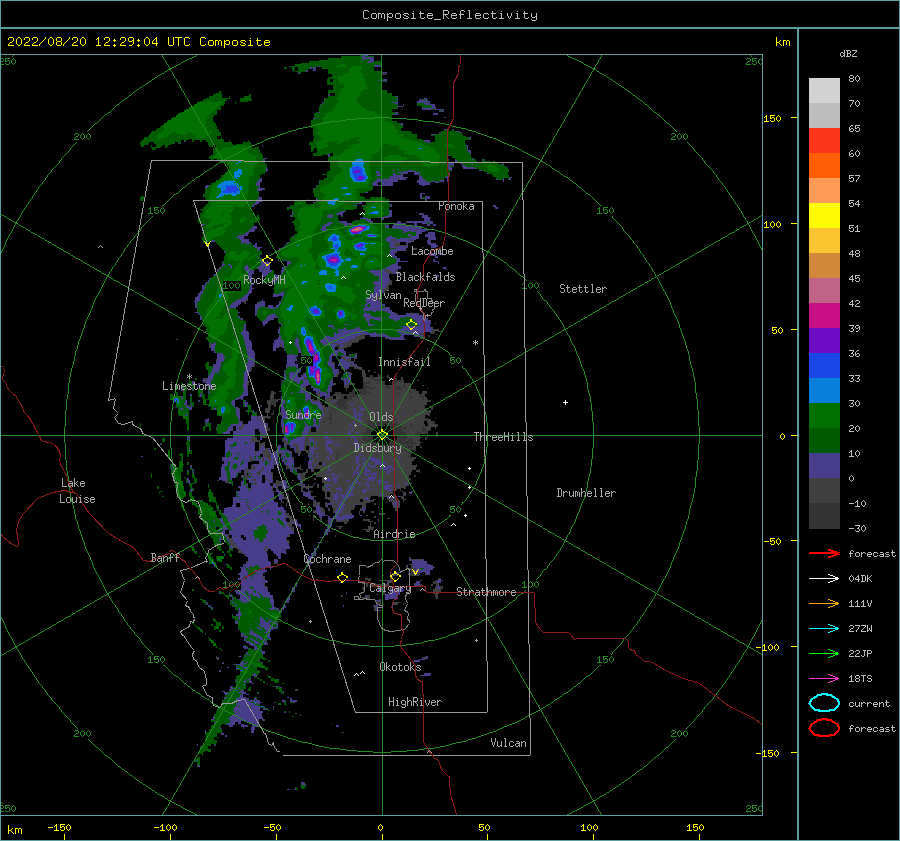
Task: Click the Drumheller town label
Action: pyautogui.click(x=586, y=493)
